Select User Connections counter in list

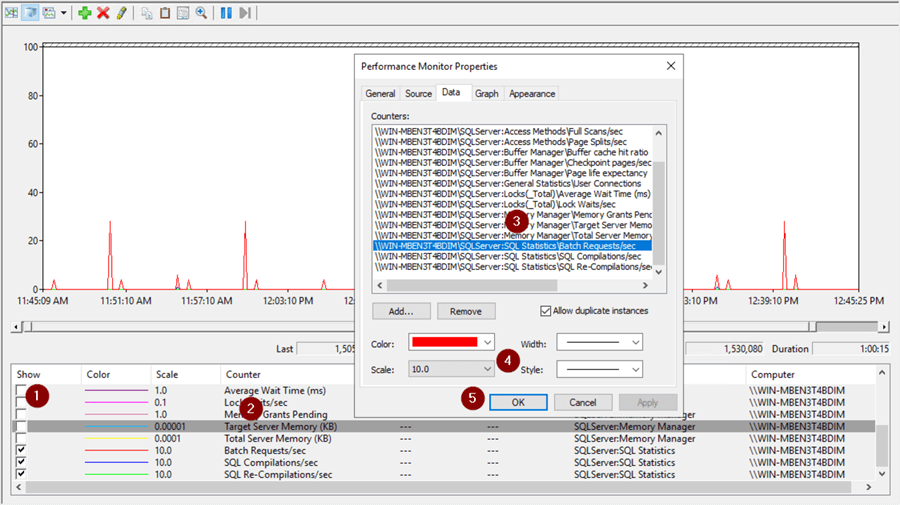pyautogui.click(x=513, y=184)
